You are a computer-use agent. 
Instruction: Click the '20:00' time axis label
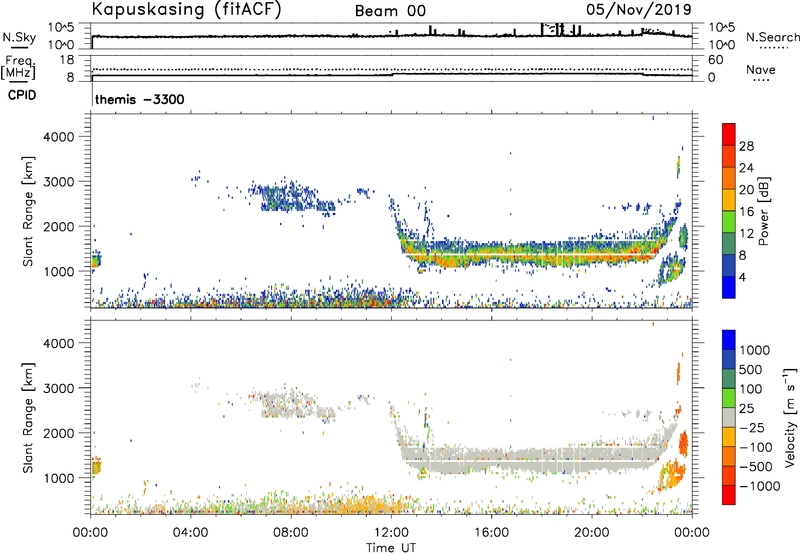pyautogui.click(x=592, y=533)
